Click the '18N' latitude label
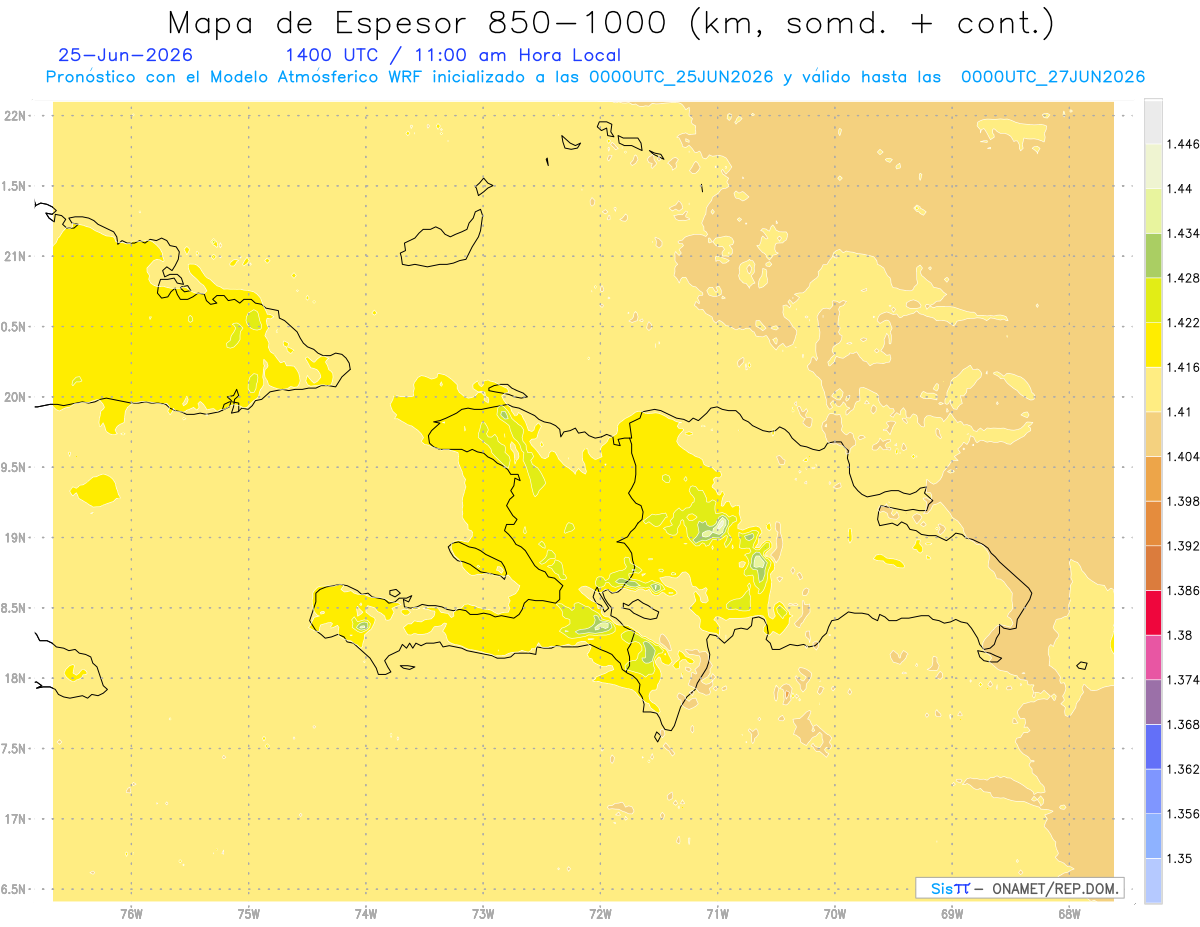The height and width of the screenshot is (927, 1200). [x=16, y=679]
